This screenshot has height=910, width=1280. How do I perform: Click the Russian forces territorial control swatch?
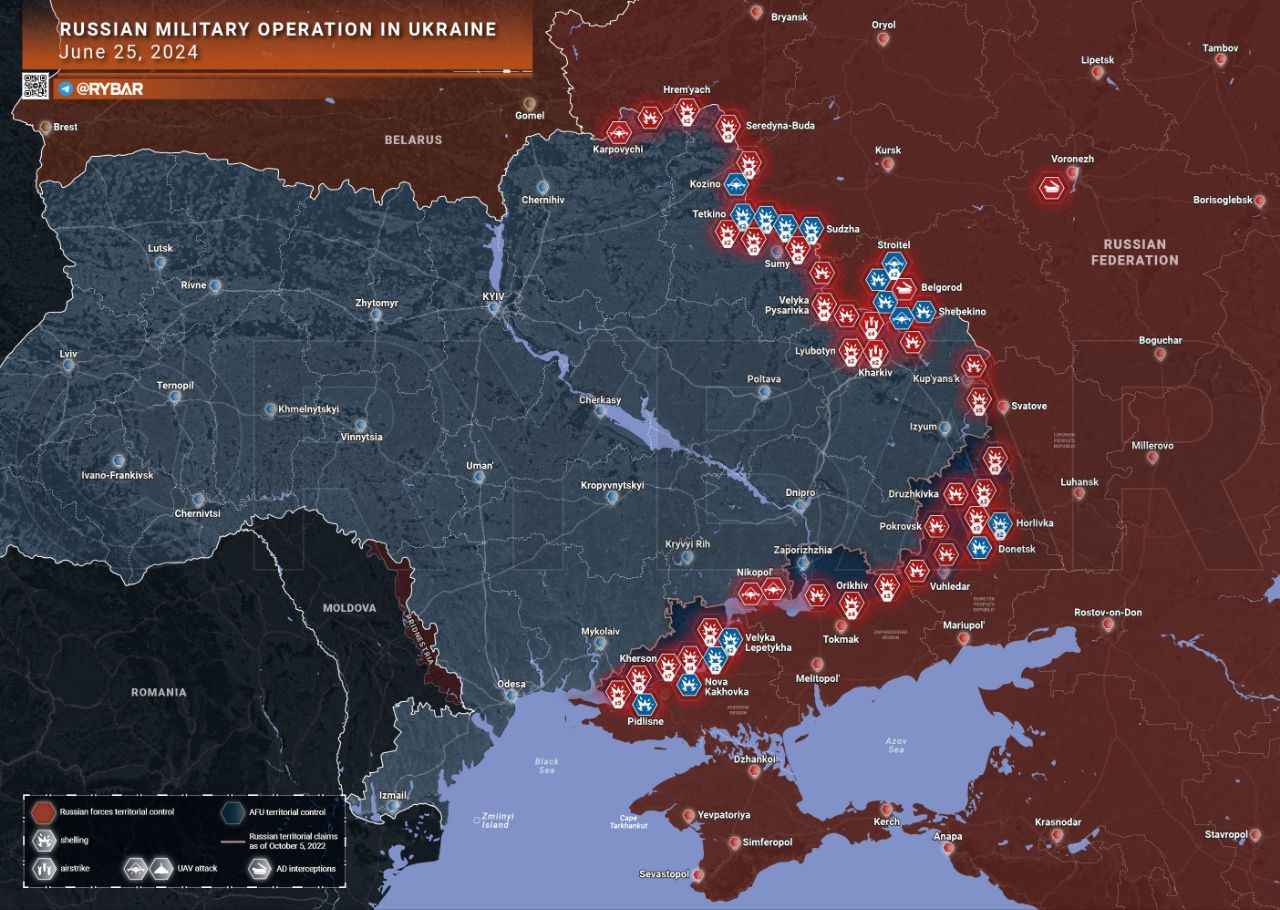tap(42, 811)
